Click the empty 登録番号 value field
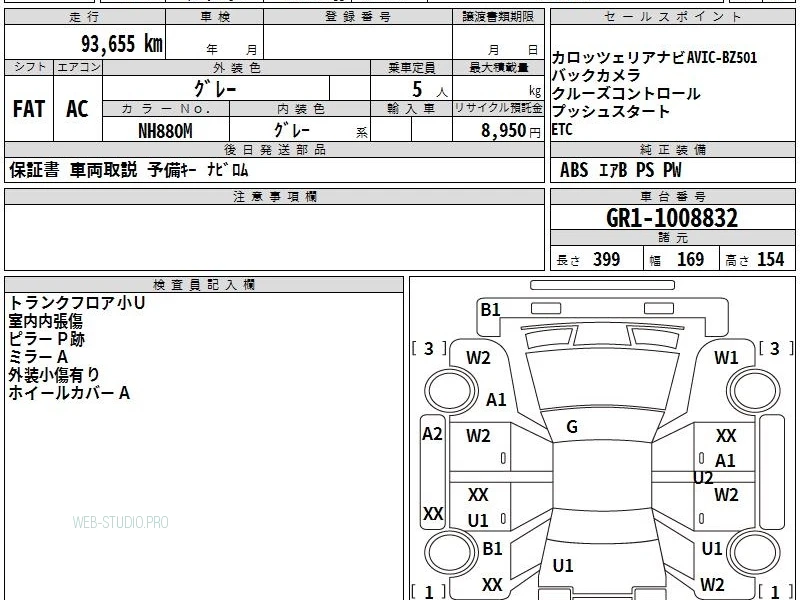800x600 pixels. point(358,42)
